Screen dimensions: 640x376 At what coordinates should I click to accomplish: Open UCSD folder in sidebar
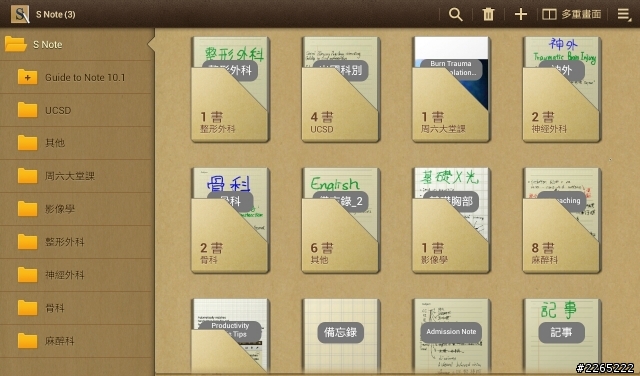tap(76, 110)
